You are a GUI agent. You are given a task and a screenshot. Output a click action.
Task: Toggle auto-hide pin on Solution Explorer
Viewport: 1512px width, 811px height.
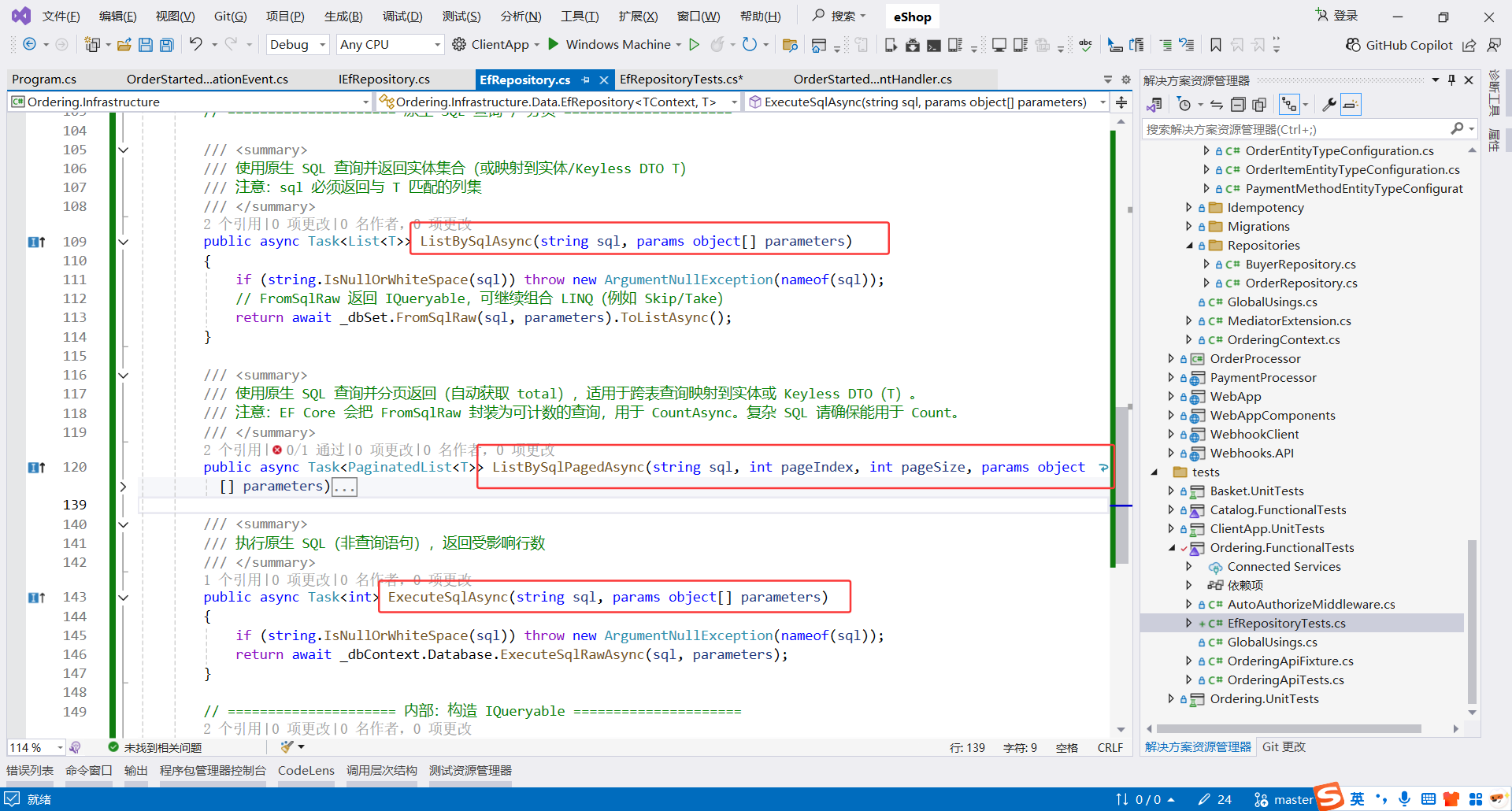point(1452,80)
